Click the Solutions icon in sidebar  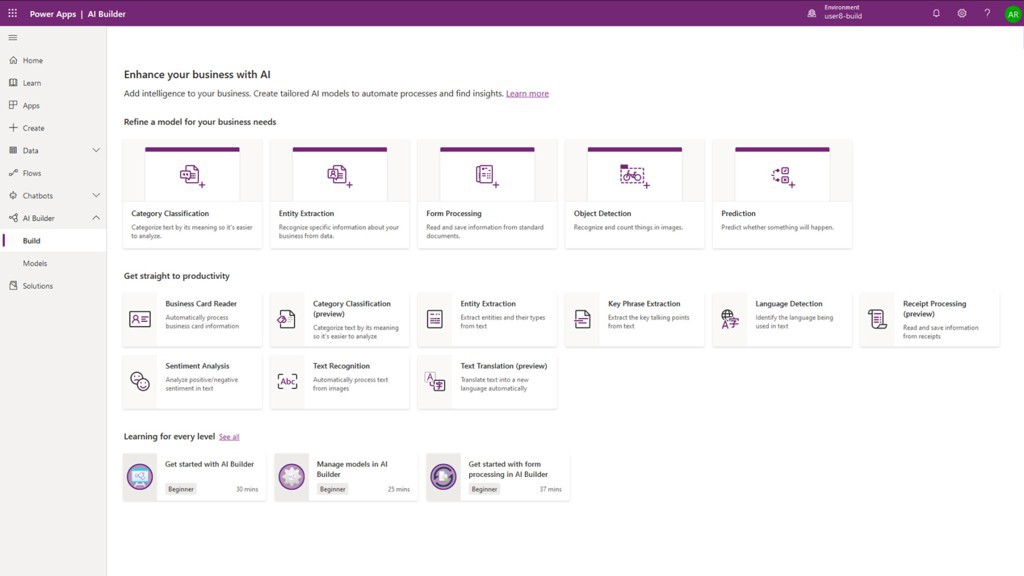tap(13, 285)
